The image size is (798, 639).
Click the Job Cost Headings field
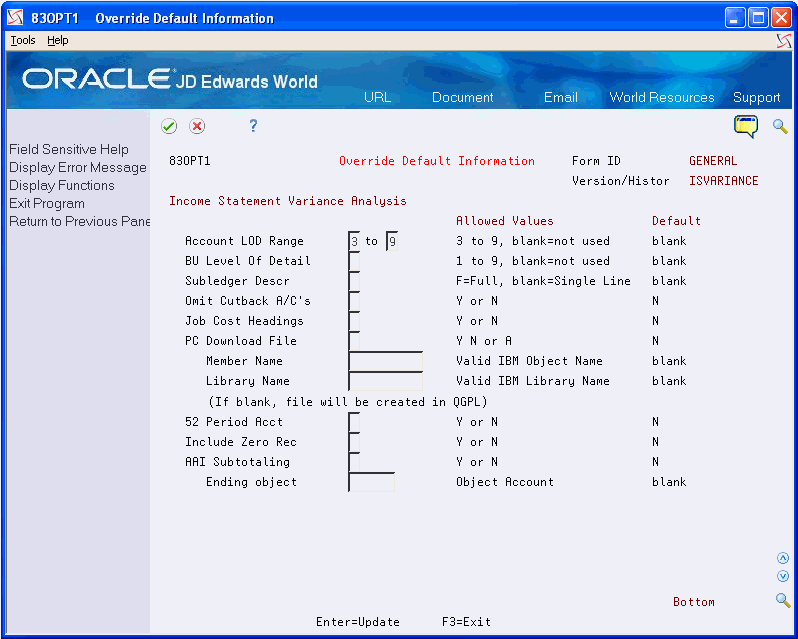[x=354, y=321]
